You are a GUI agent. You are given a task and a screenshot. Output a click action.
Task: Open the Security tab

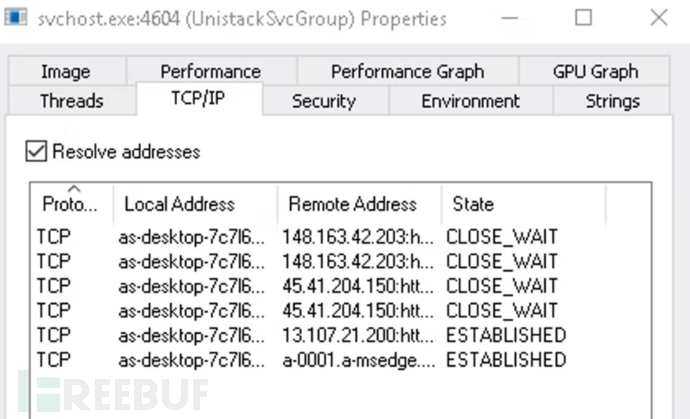323,101
